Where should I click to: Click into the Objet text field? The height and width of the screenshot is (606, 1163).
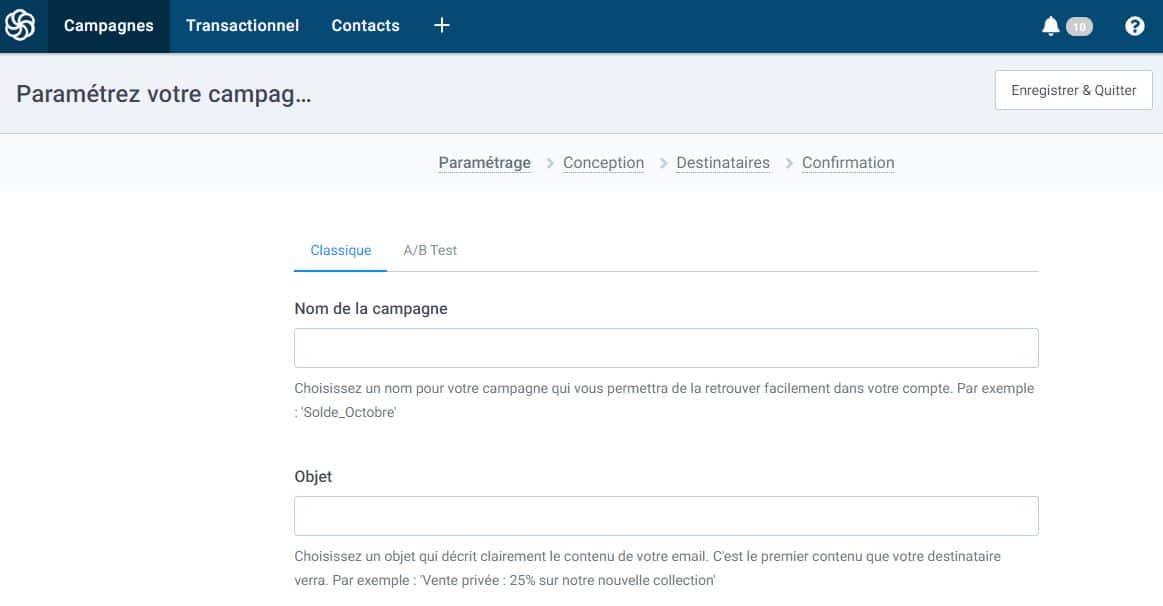(666, 516)
